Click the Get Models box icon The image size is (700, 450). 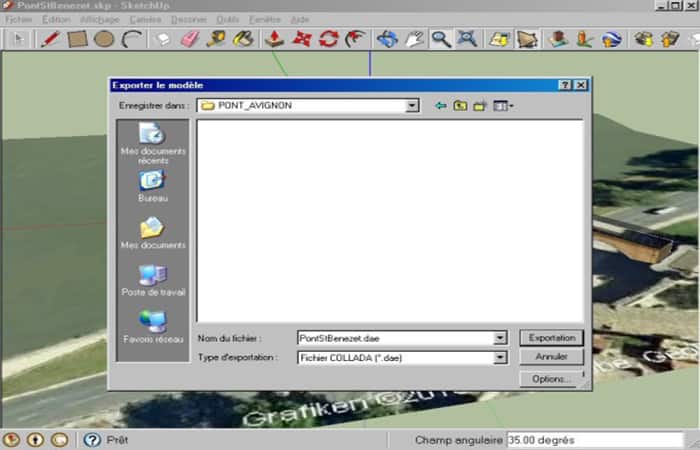tap(643, 39)
